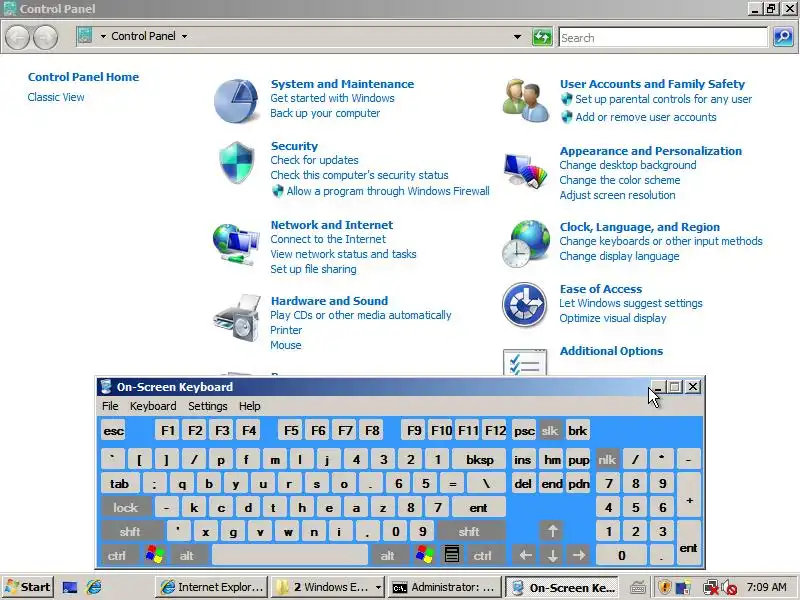Image resolution: width=800 pixels, height=600 pixels.
Task: Click the Control Panel Search input field
Action: (663, 37)
